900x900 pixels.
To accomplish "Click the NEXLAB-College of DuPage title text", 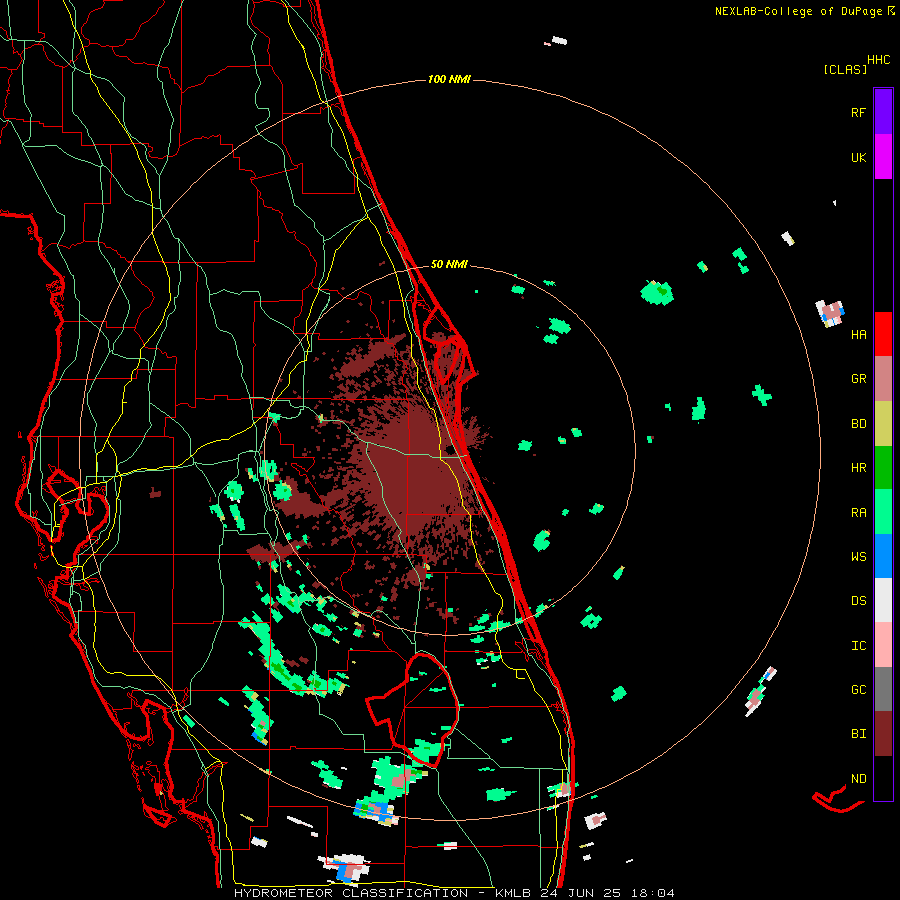I will coord(799,11).
